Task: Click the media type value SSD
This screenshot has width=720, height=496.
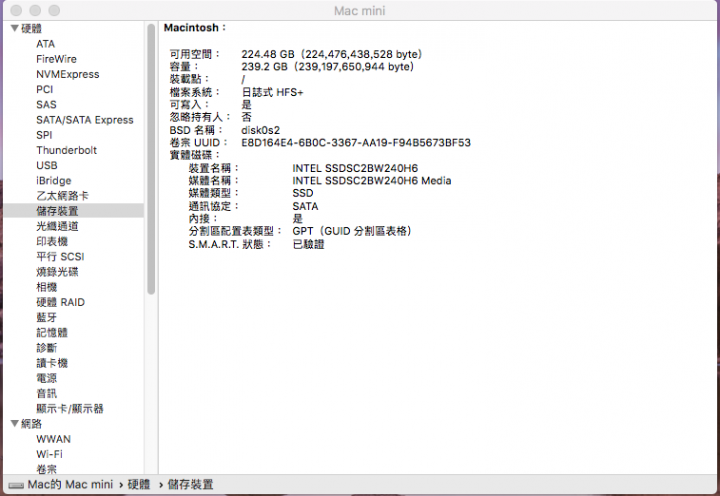Action: [303, 193]
